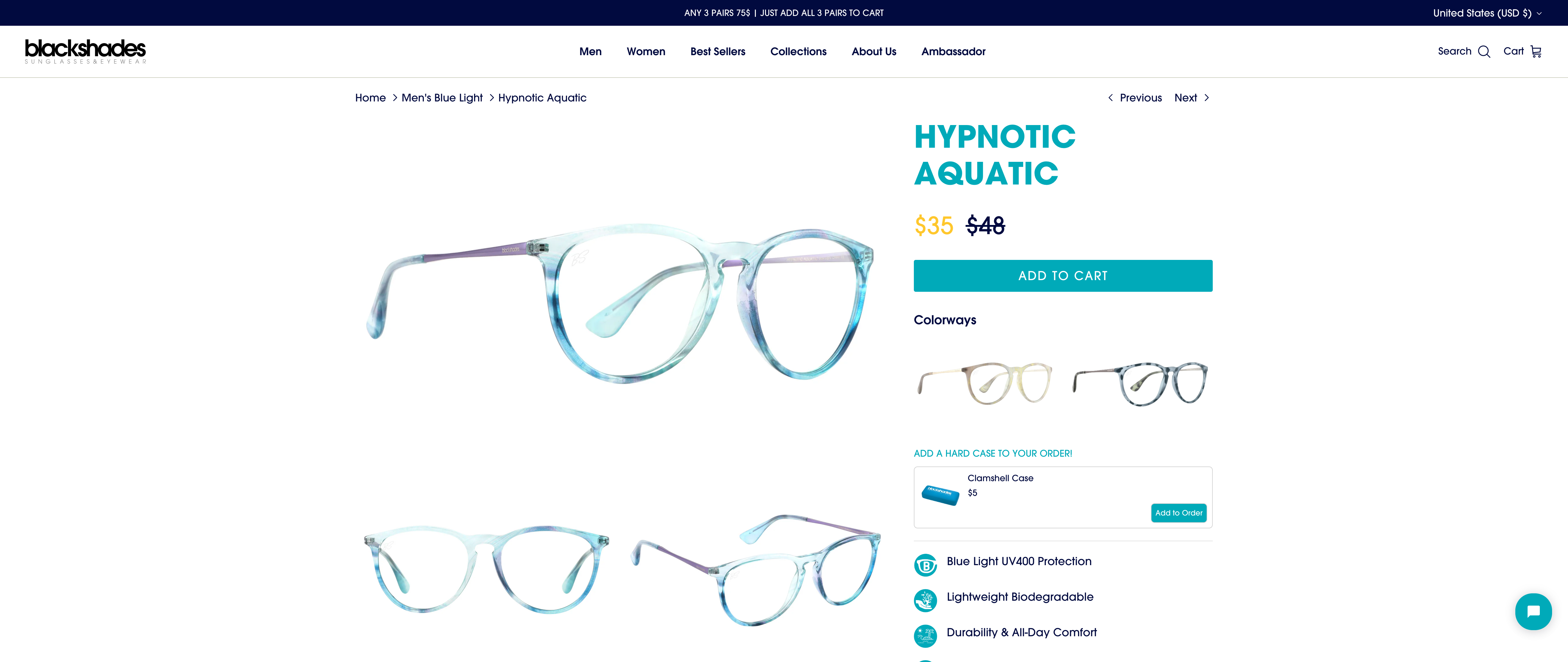1568x662 pixels.
Task: Click the Blue Light UV400 Protection icon
Action: click(x=925, y=565)
